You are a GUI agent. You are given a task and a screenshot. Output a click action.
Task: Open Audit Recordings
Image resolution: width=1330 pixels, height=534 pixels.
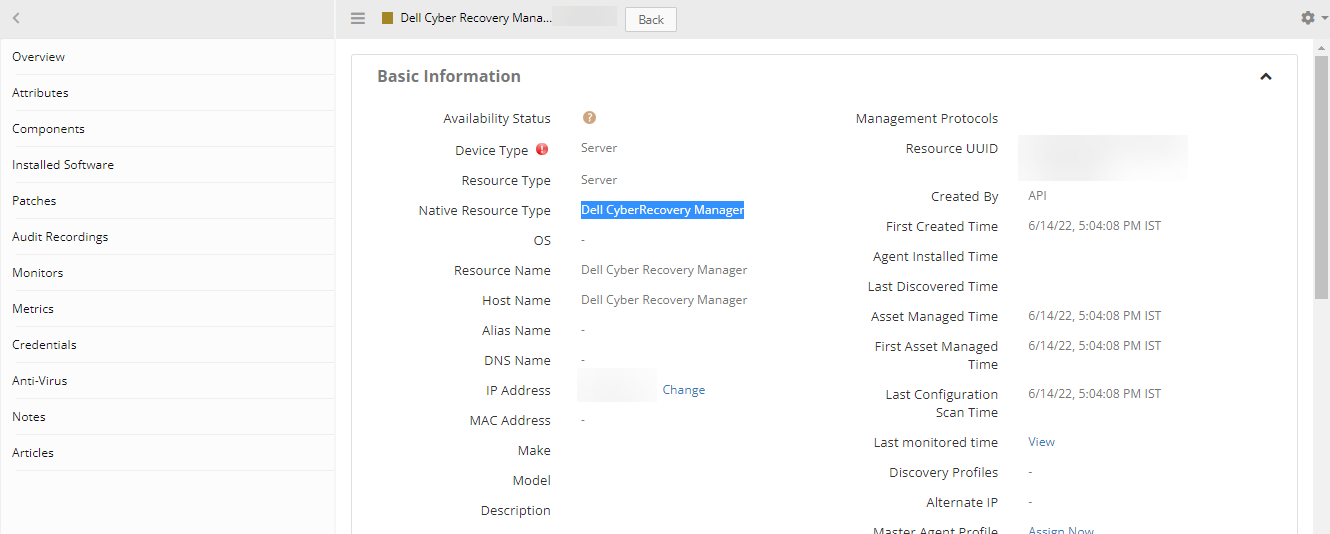(x=168, y=237)
